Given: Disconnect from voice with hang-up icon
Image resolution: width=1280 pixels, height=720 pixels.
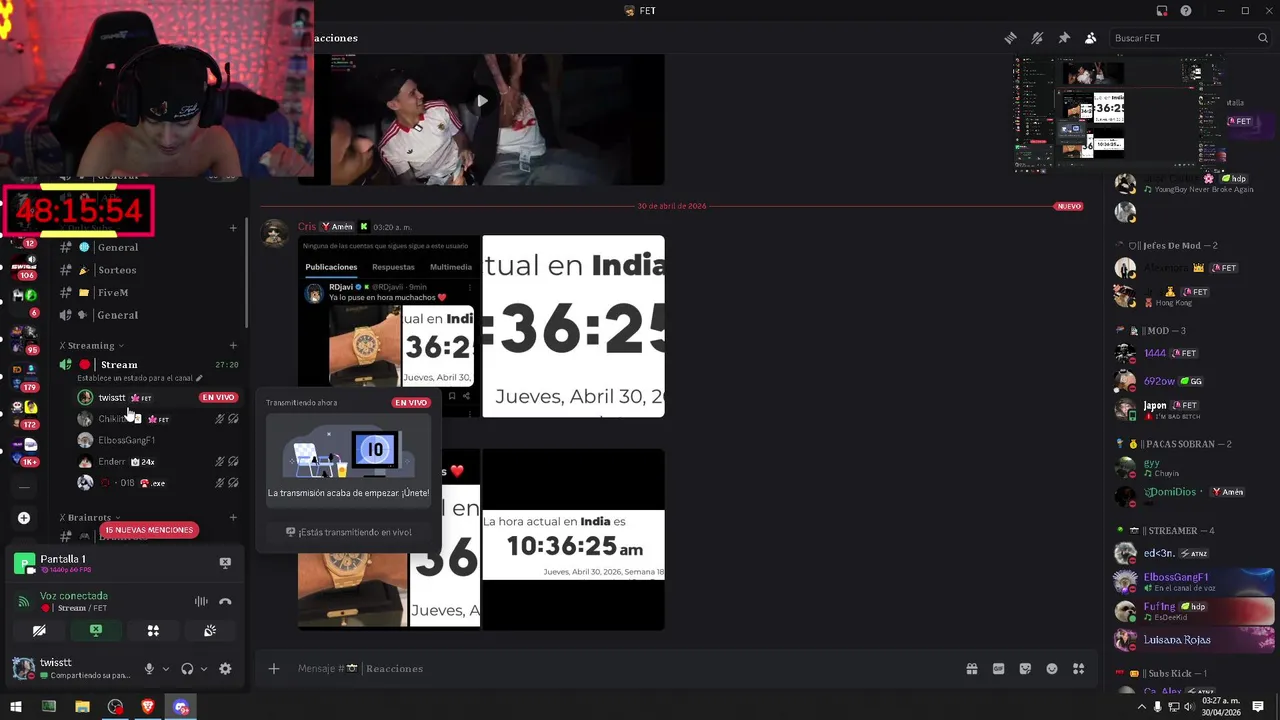Looking at the screenshot, I should [225, 601].
